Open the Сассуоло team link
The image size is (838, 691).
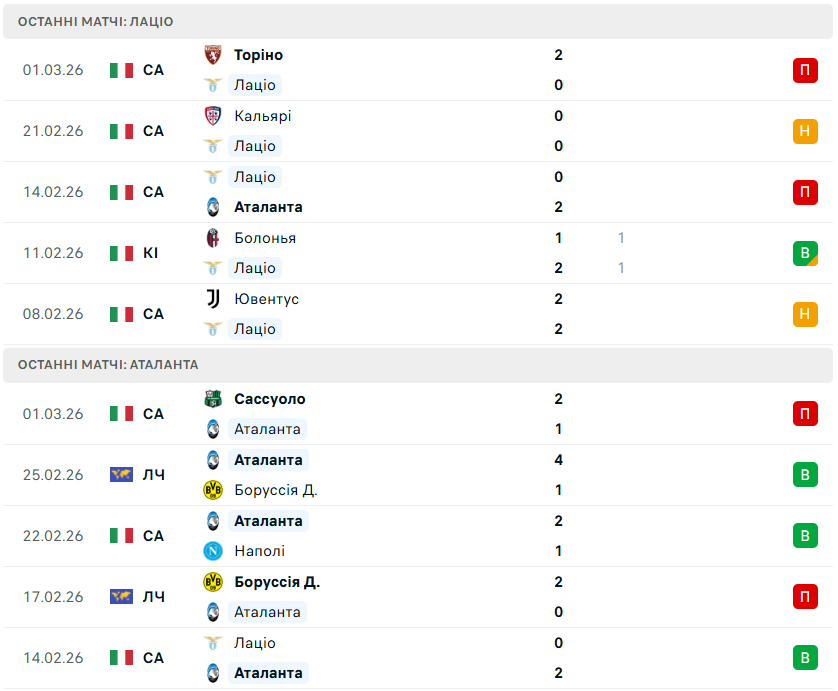click(x=269, y=399)
